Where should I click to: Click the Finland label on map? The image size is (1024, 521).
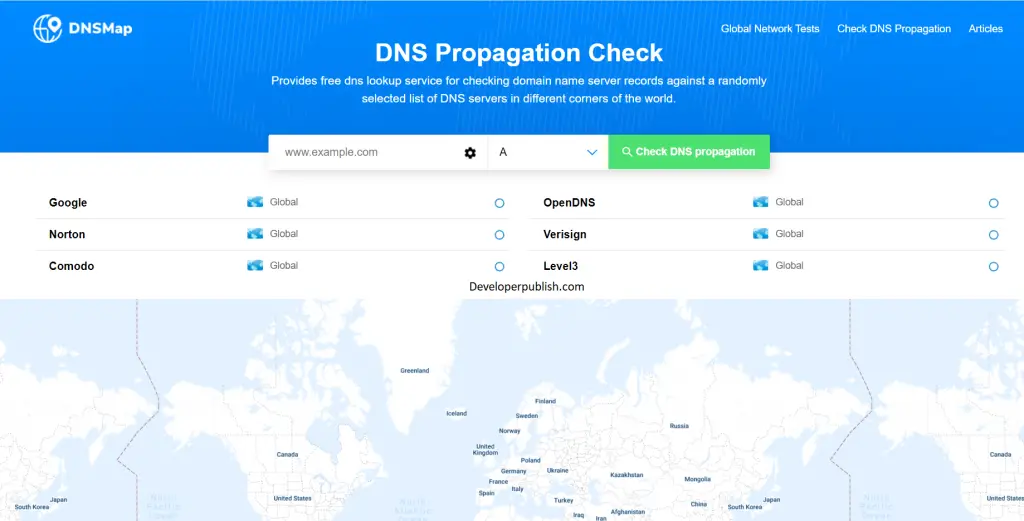[x=545, y=401]
